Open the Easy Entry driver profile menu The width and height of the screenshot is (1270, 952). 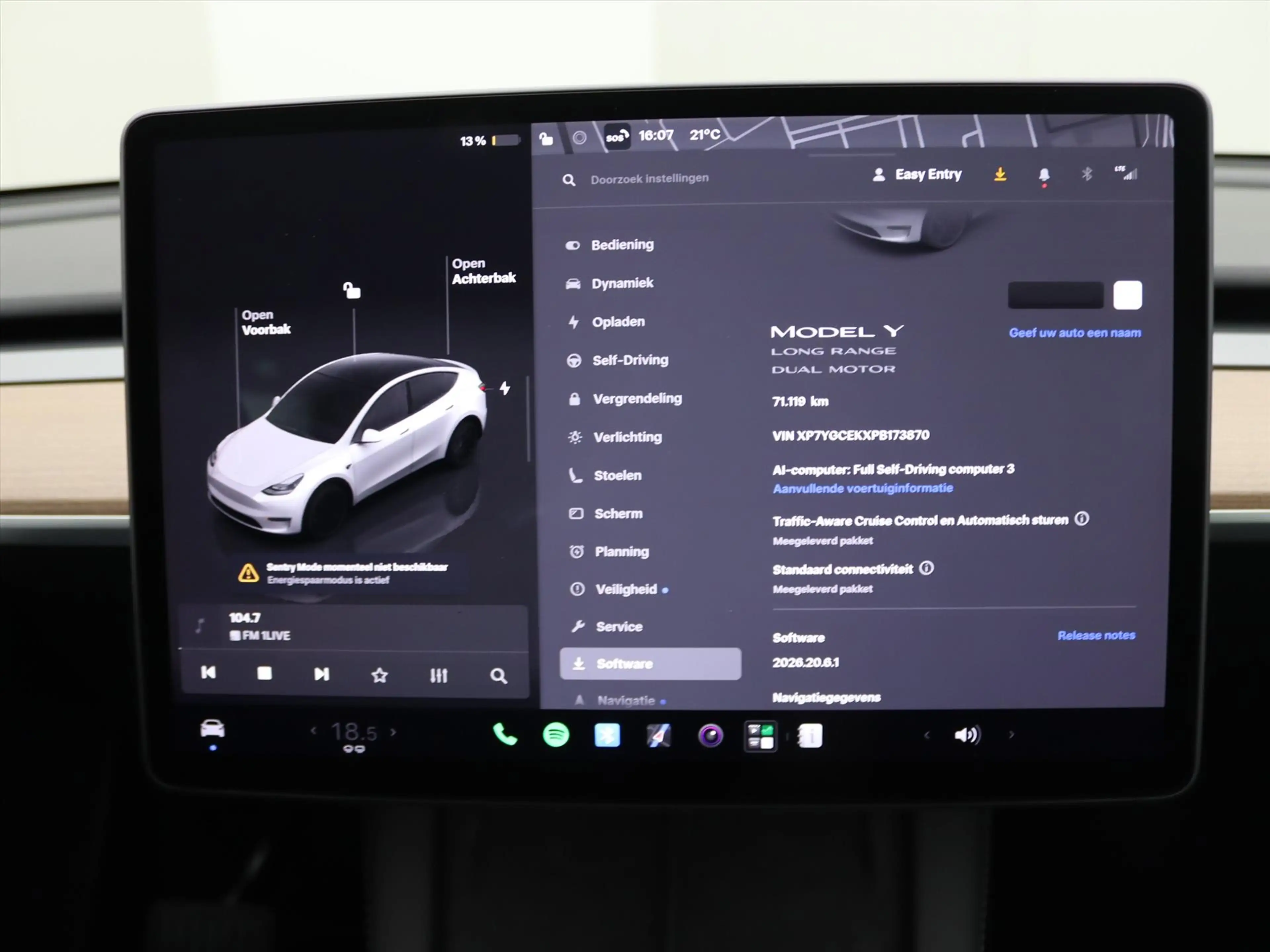917,175
